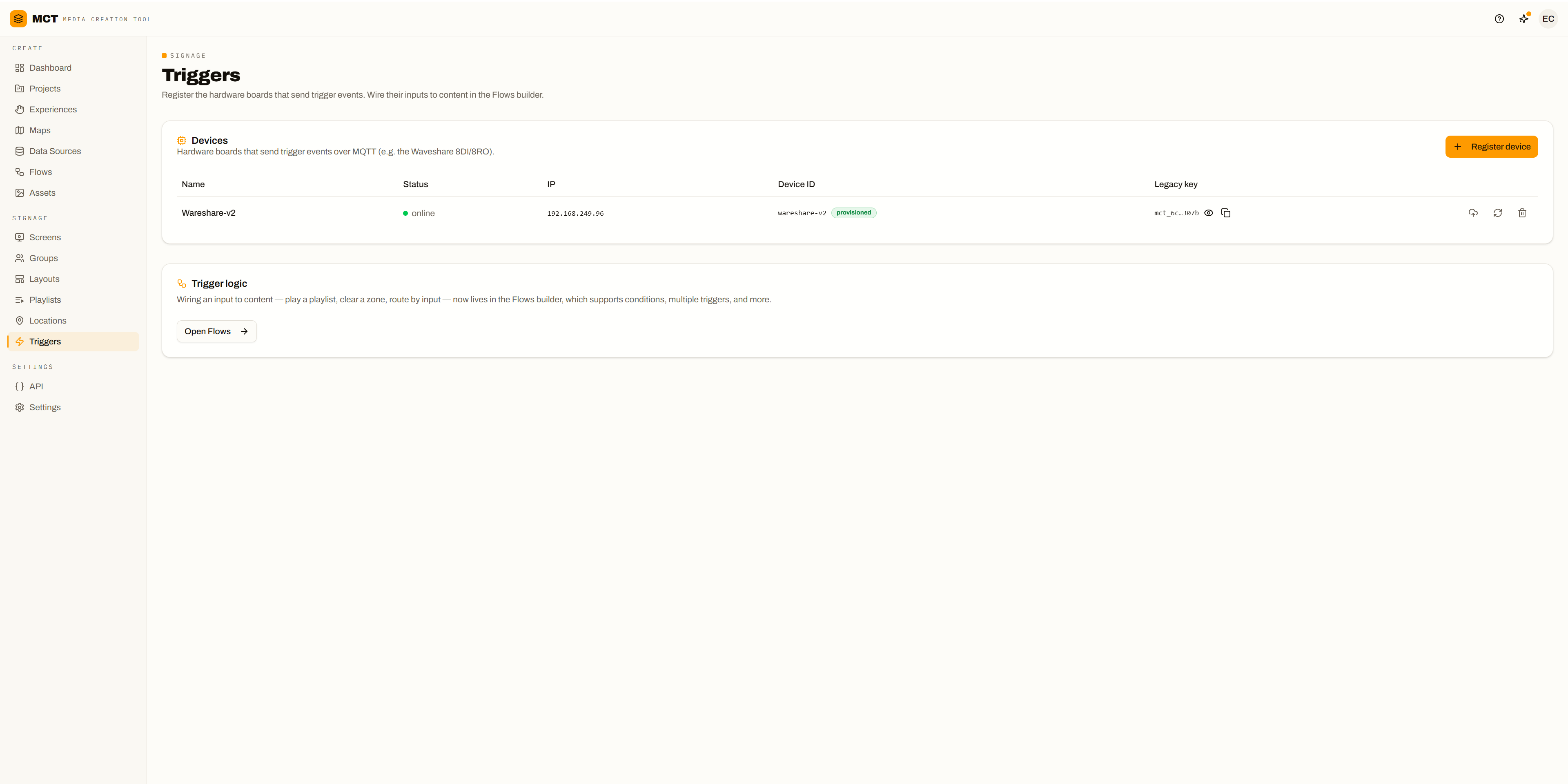
Task: Click the Name column header
Action: 193,184
